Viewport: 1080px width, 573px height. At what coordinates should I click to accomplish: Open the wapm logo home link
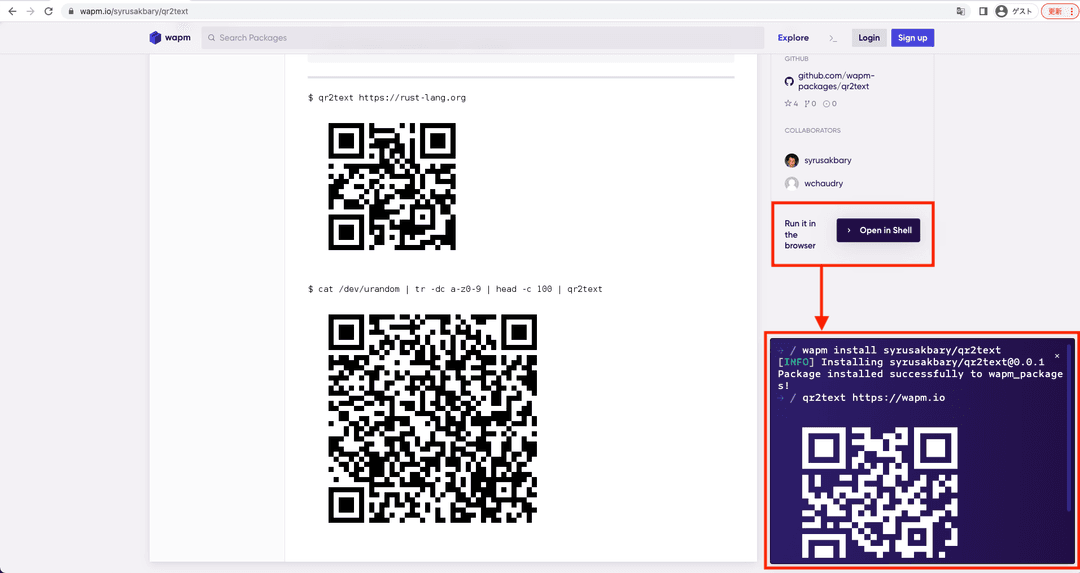(x=170, y=38)
